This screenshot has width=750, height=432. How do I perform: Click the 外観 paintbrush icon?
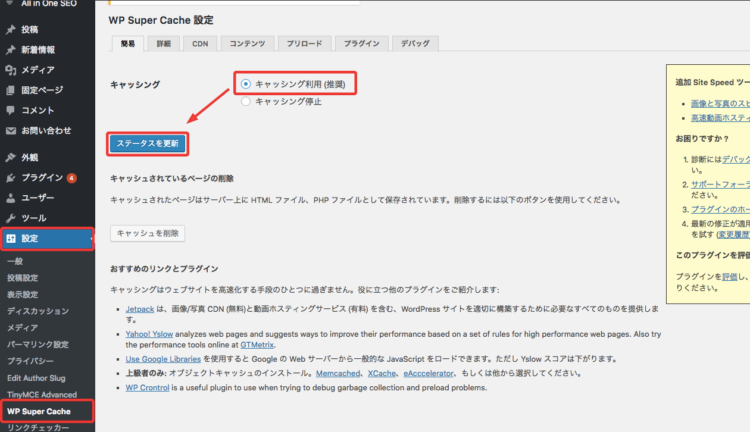point(10,158)
